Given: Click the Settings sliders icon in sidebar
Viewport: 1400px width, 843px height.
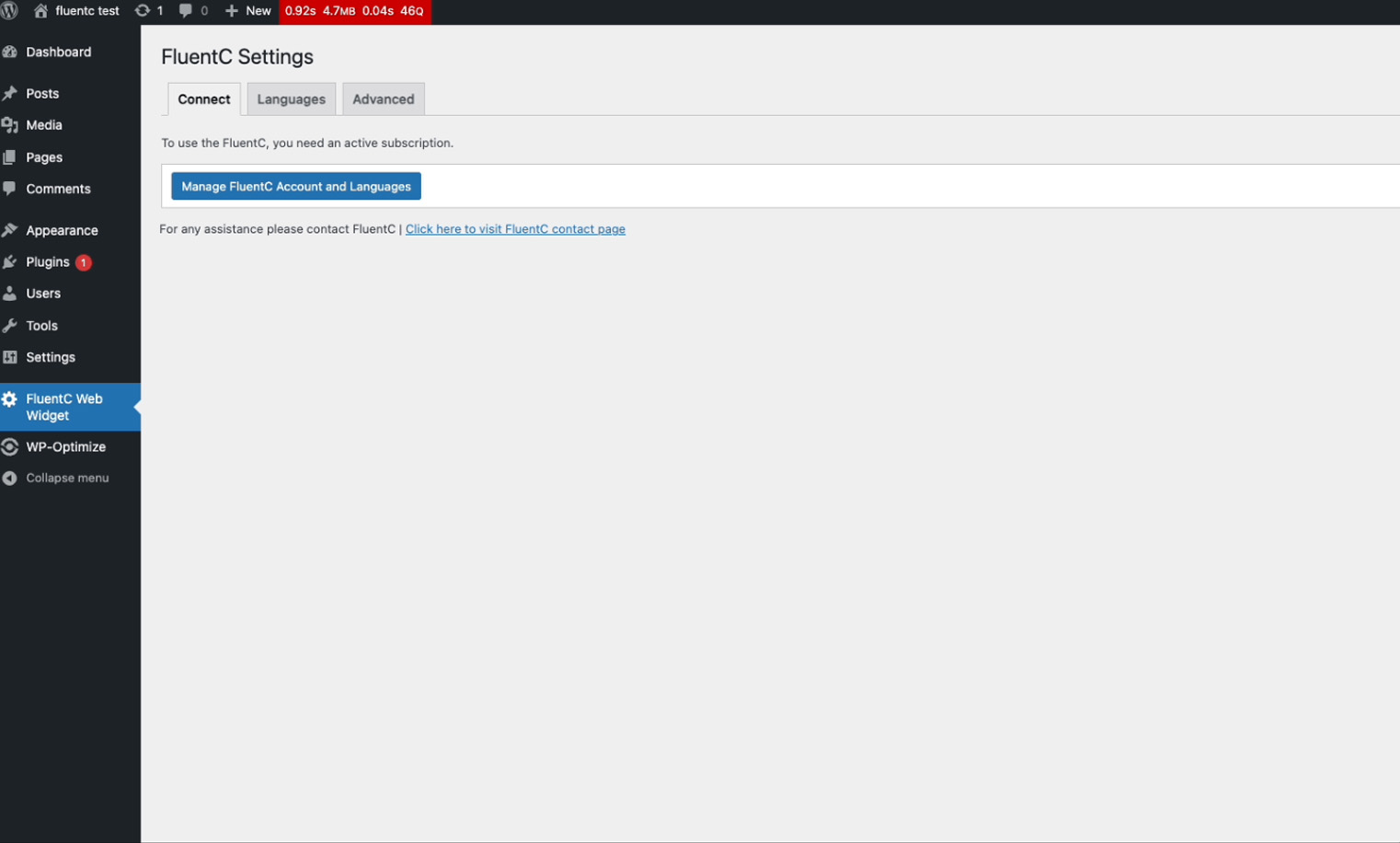Looking at the screenshot, I should [10, 357].
